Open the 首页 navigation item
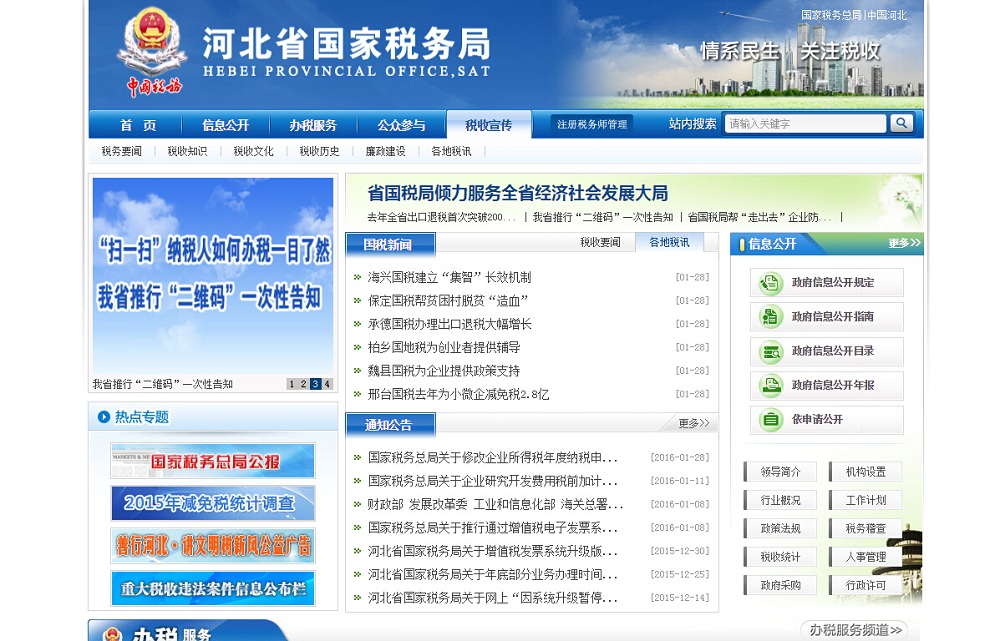Viewport: 1000px width, 641px height. pos(138,125)
